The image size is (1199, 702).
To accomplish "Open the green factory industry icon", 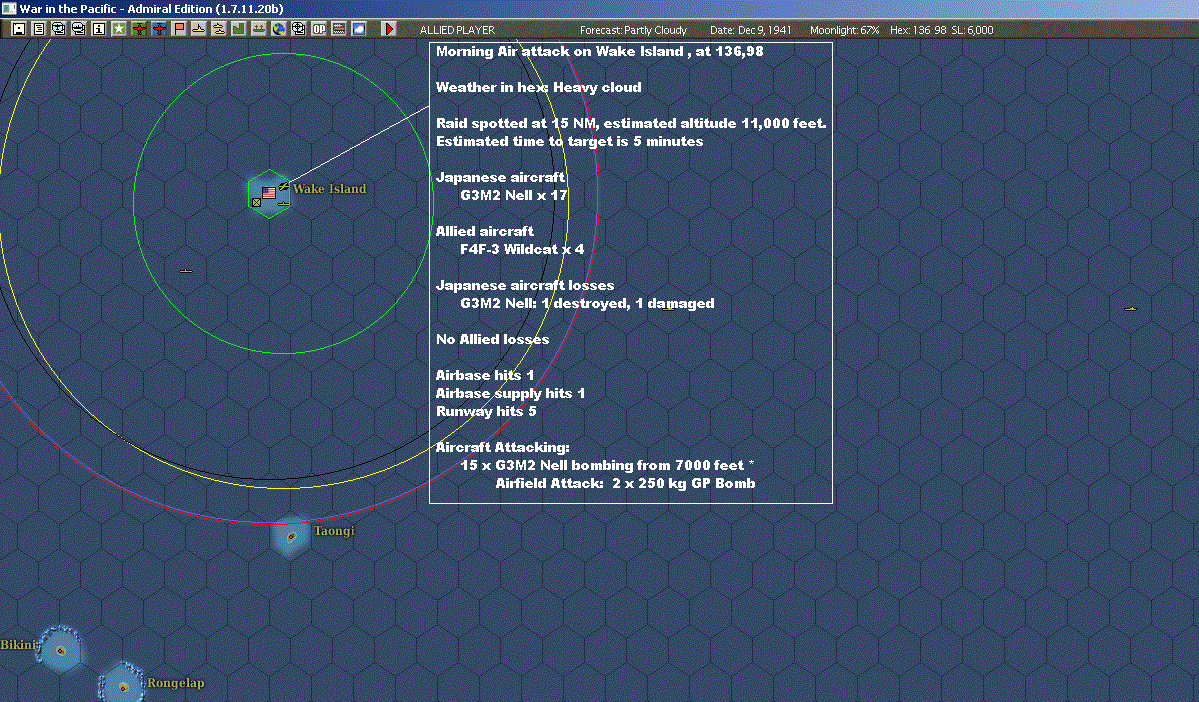I will tap(239, 29).
